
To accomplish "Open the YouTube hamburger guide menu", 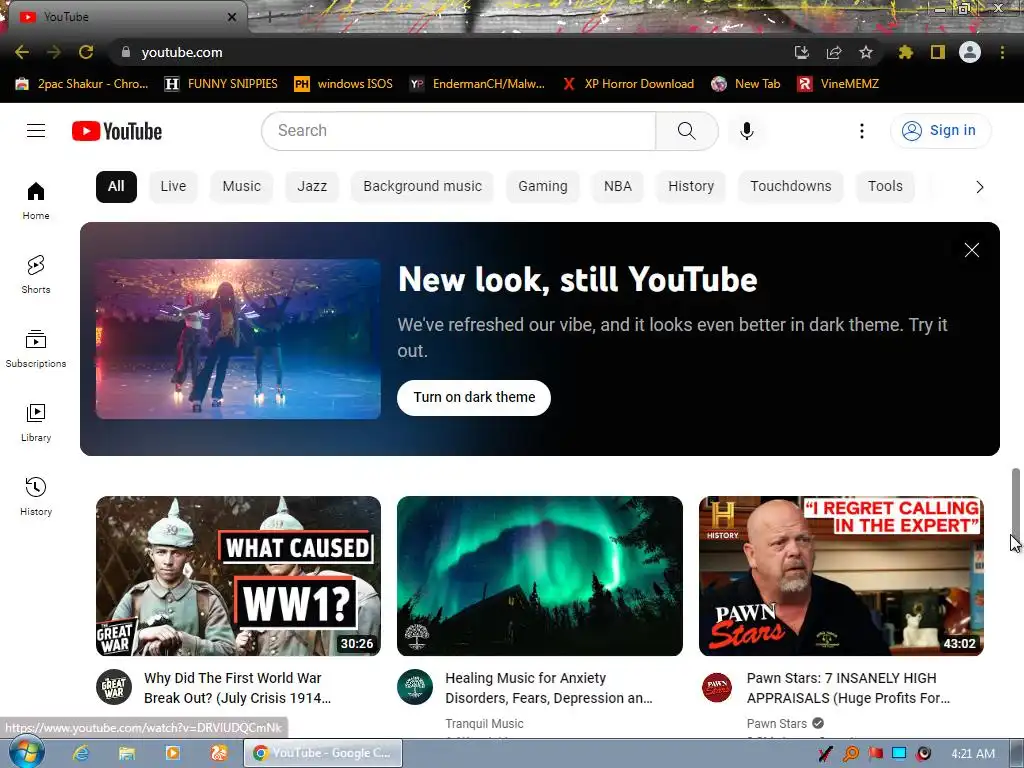I will [36, 131].
